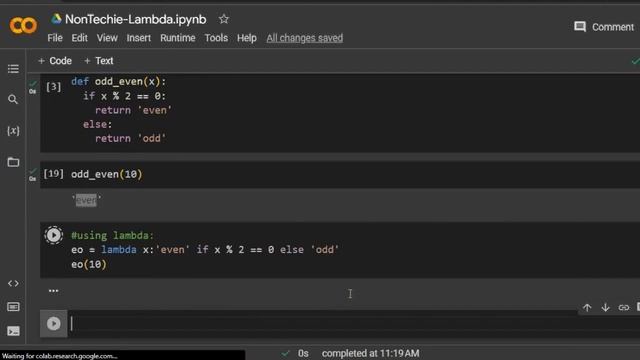Screen dimensions: 640x360
Task: Open the Runtime menu
Action: pyautogui.click(x=178, y=38)
